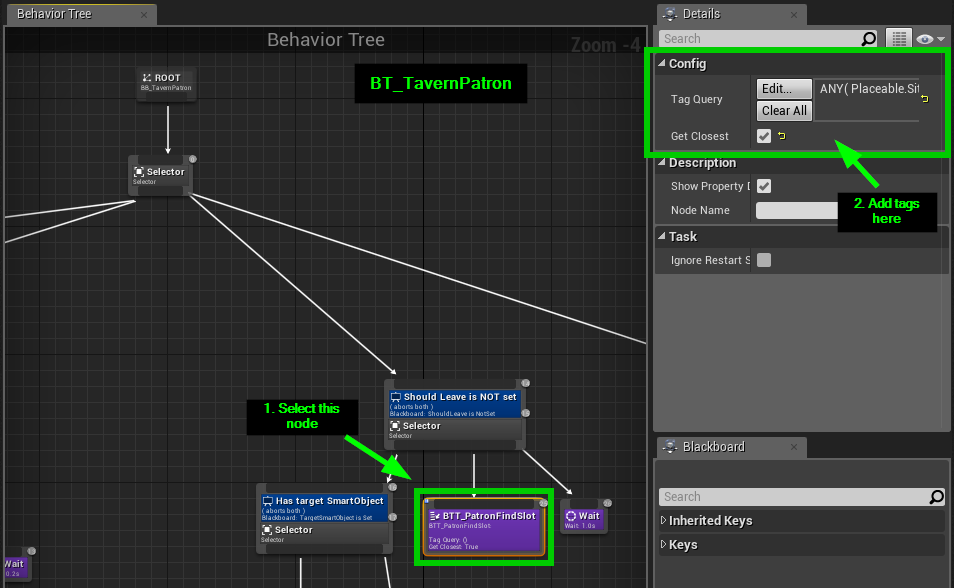
Task: Select the Wait 1.0s task node
Action: 583,519
